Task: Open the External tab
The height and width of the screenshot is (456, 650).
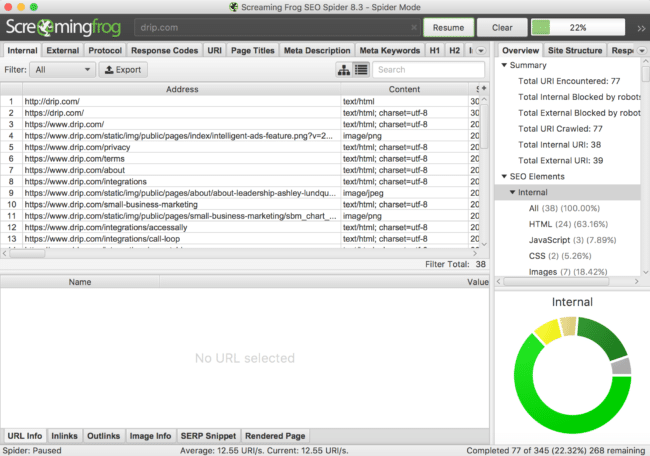Action: [x=63, y=51]
